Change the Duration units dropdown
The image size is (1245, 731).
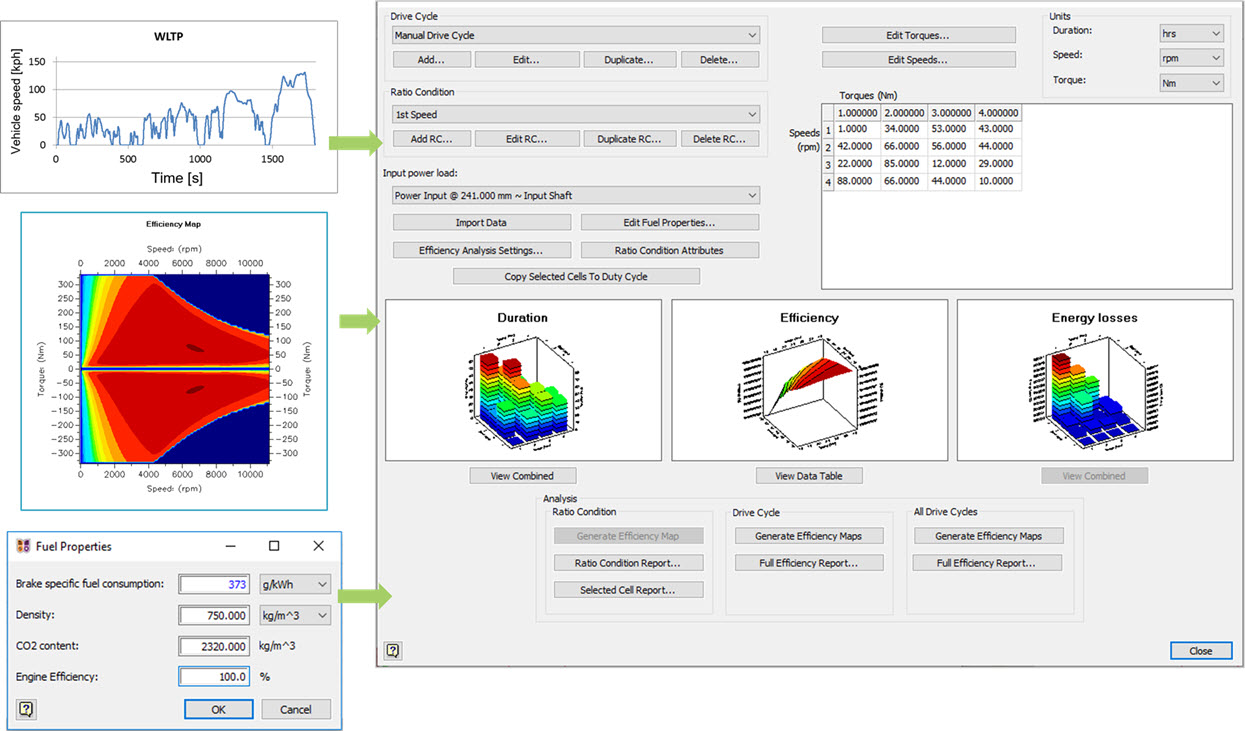(1190, 34)
